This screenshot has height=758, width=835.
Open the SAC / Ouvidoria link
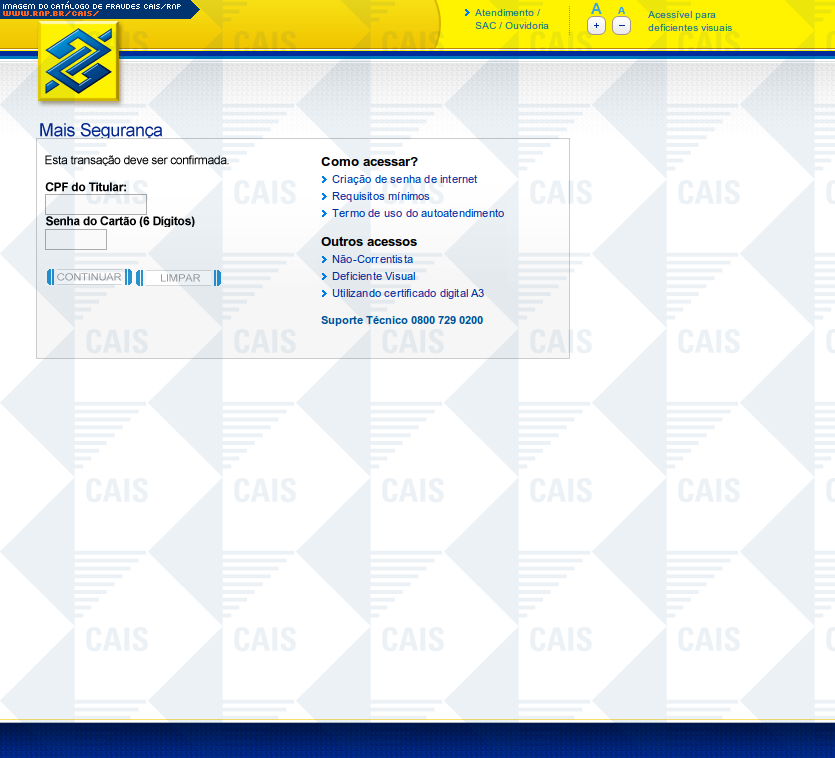click(511, 26)
